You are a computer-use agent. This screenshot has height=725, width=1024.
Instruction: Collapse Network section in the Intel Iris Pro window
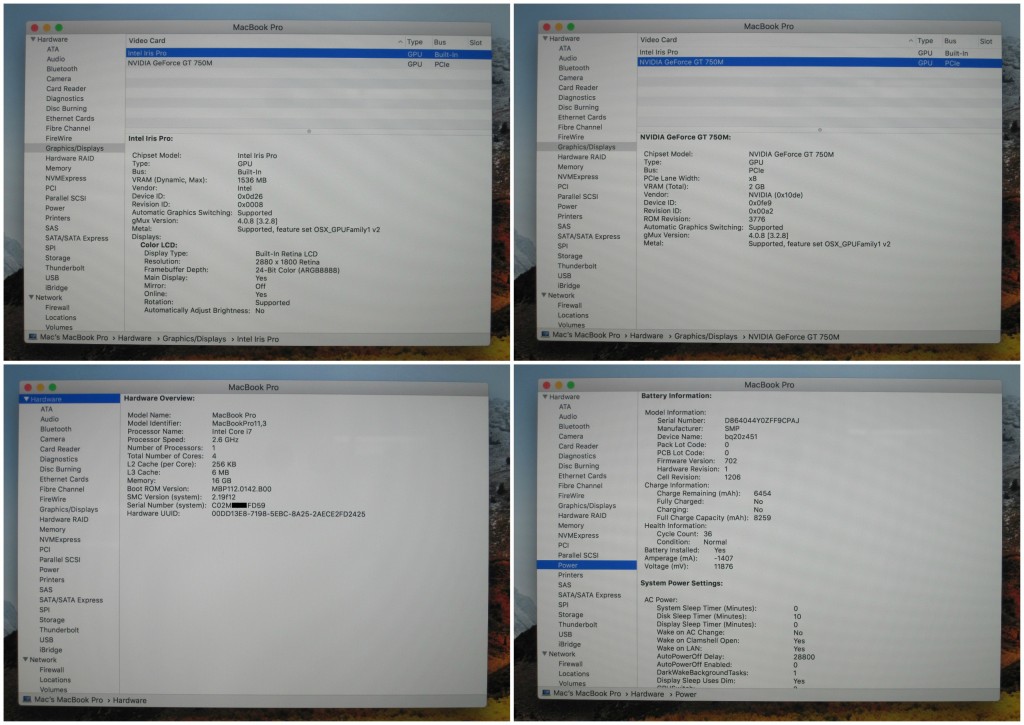31,297
